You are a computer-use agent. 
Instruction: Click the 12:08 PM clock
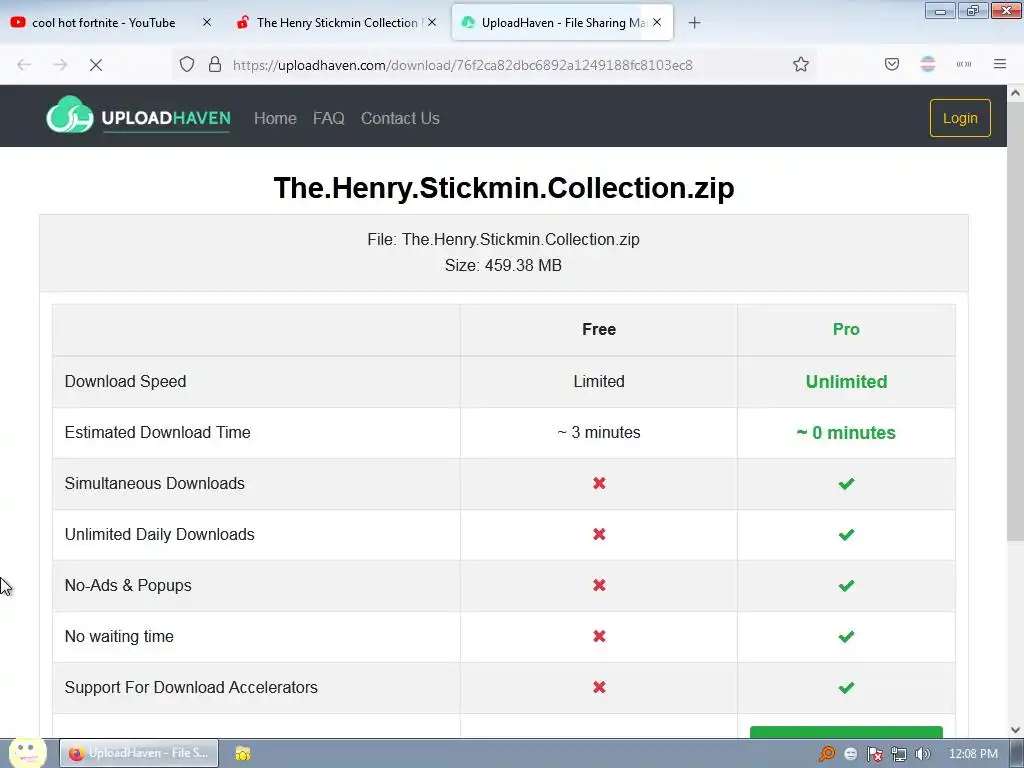click(973, 754)
